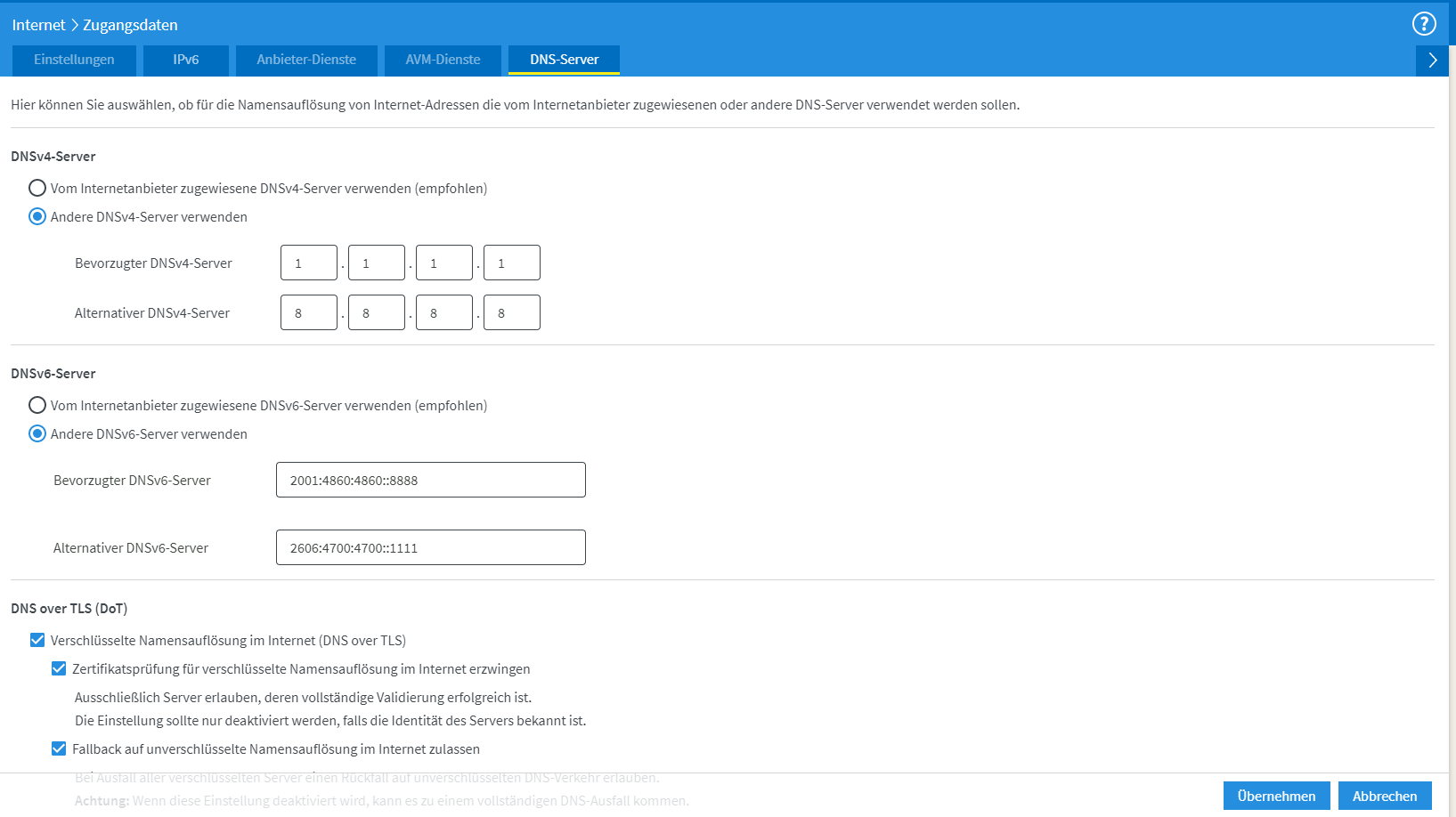Toggle encrypted DNS over TLS checkbox
The image size is (1456, 817).
(x=37, y=640)
